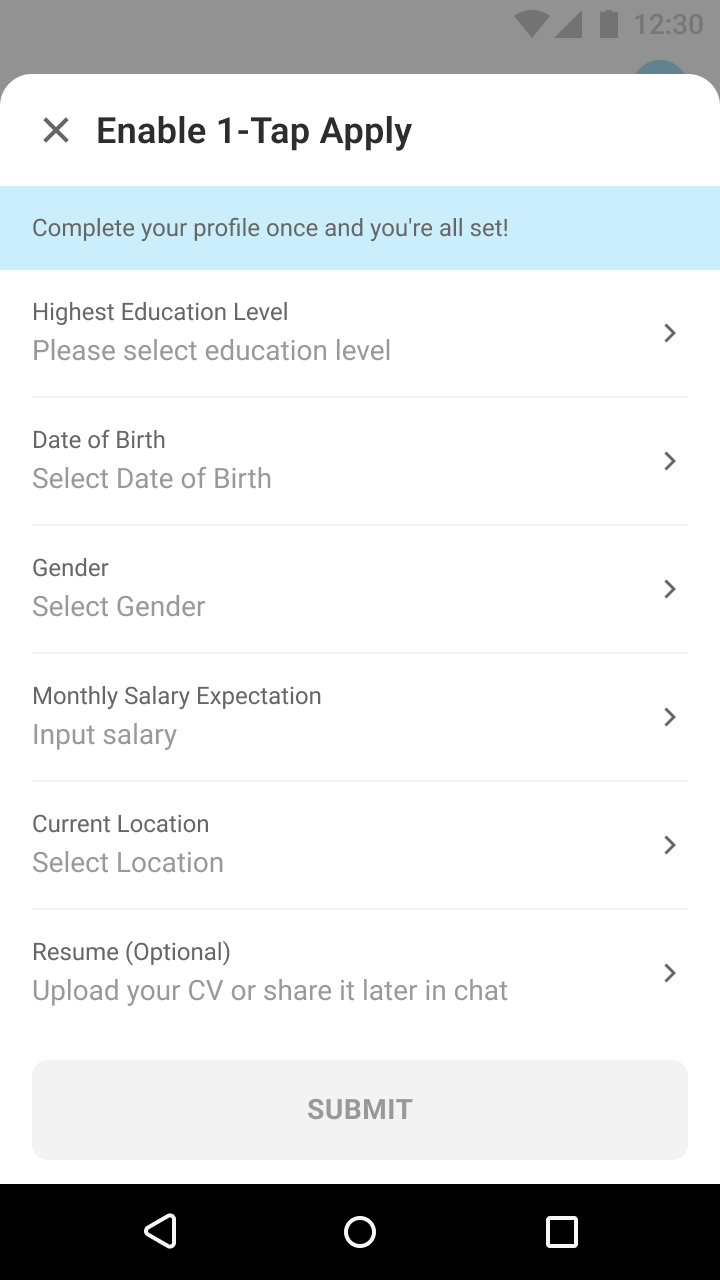The width and height of the screenshot is (720, 1280).
Task: Expand Current Location chevron
Action: point(670,845)
